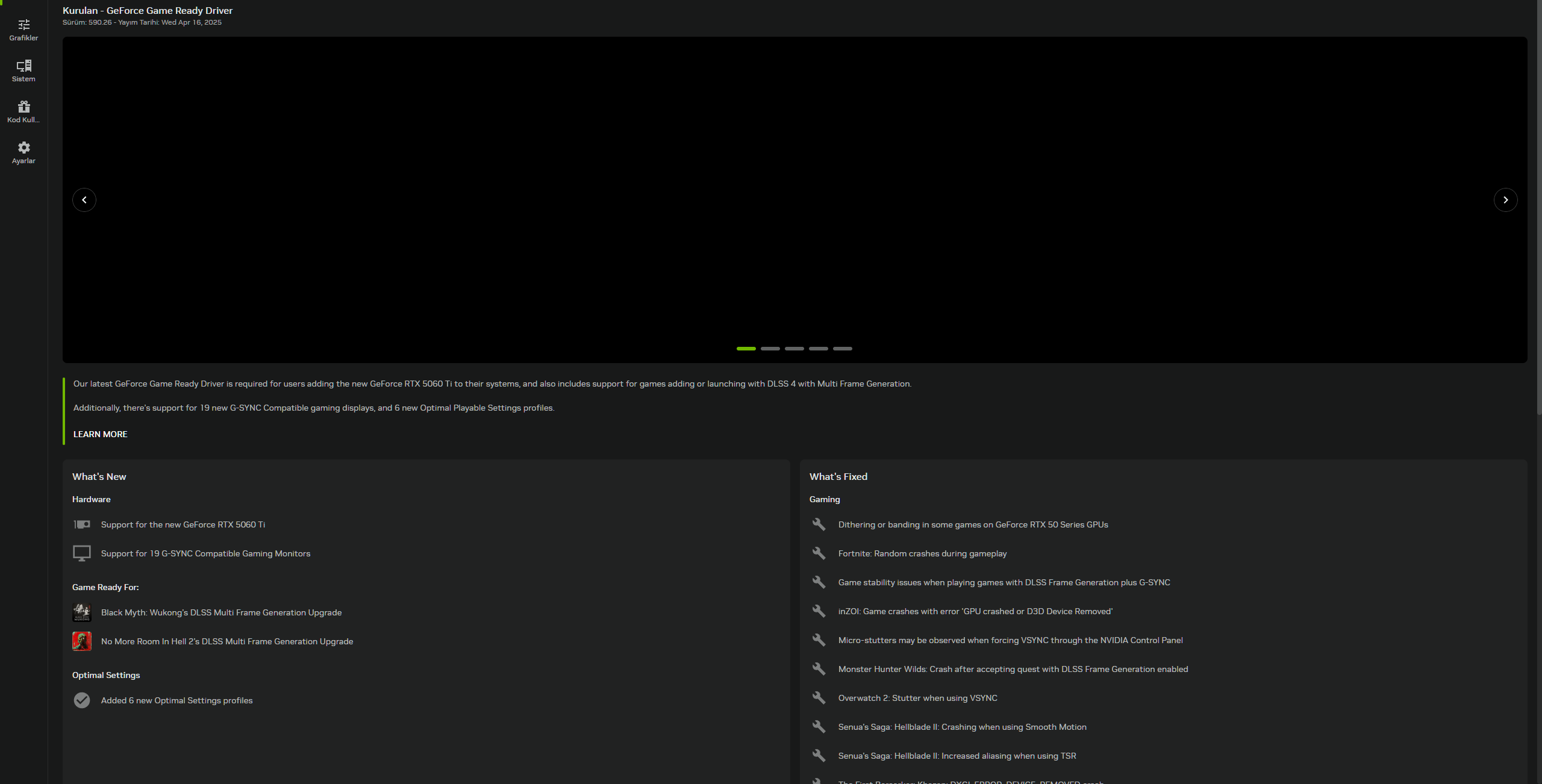Screen dimensions: 1542x784
Task: Select No More Room In Hell 2's DLSS text
Action: pyautogui.click(x=227, y=641)
